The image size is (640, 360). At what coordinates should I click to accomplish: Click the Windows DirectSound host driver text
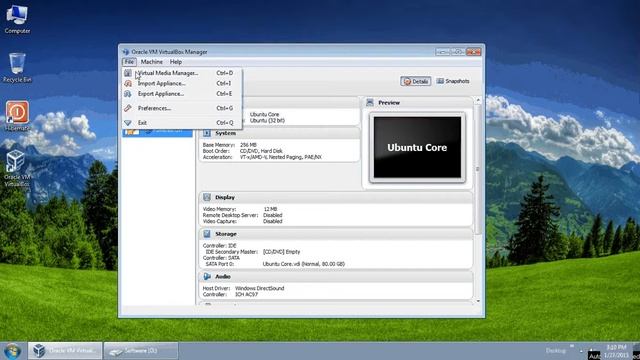click(260, 288)
